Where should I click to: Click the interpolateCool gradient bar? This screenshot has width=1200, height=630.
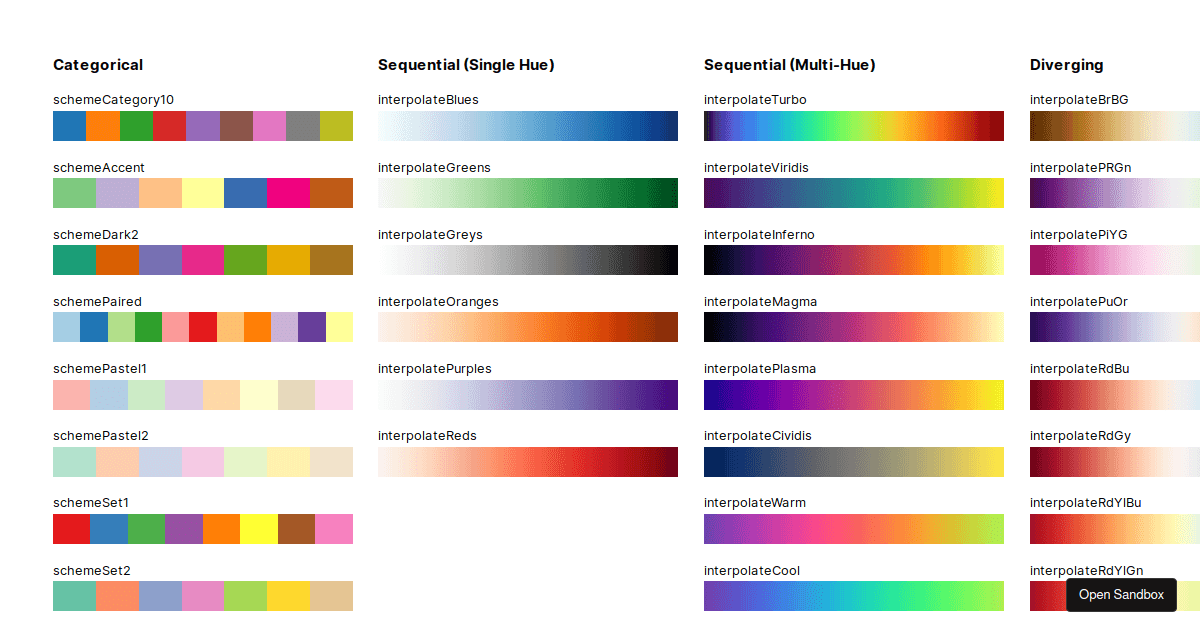853,596
